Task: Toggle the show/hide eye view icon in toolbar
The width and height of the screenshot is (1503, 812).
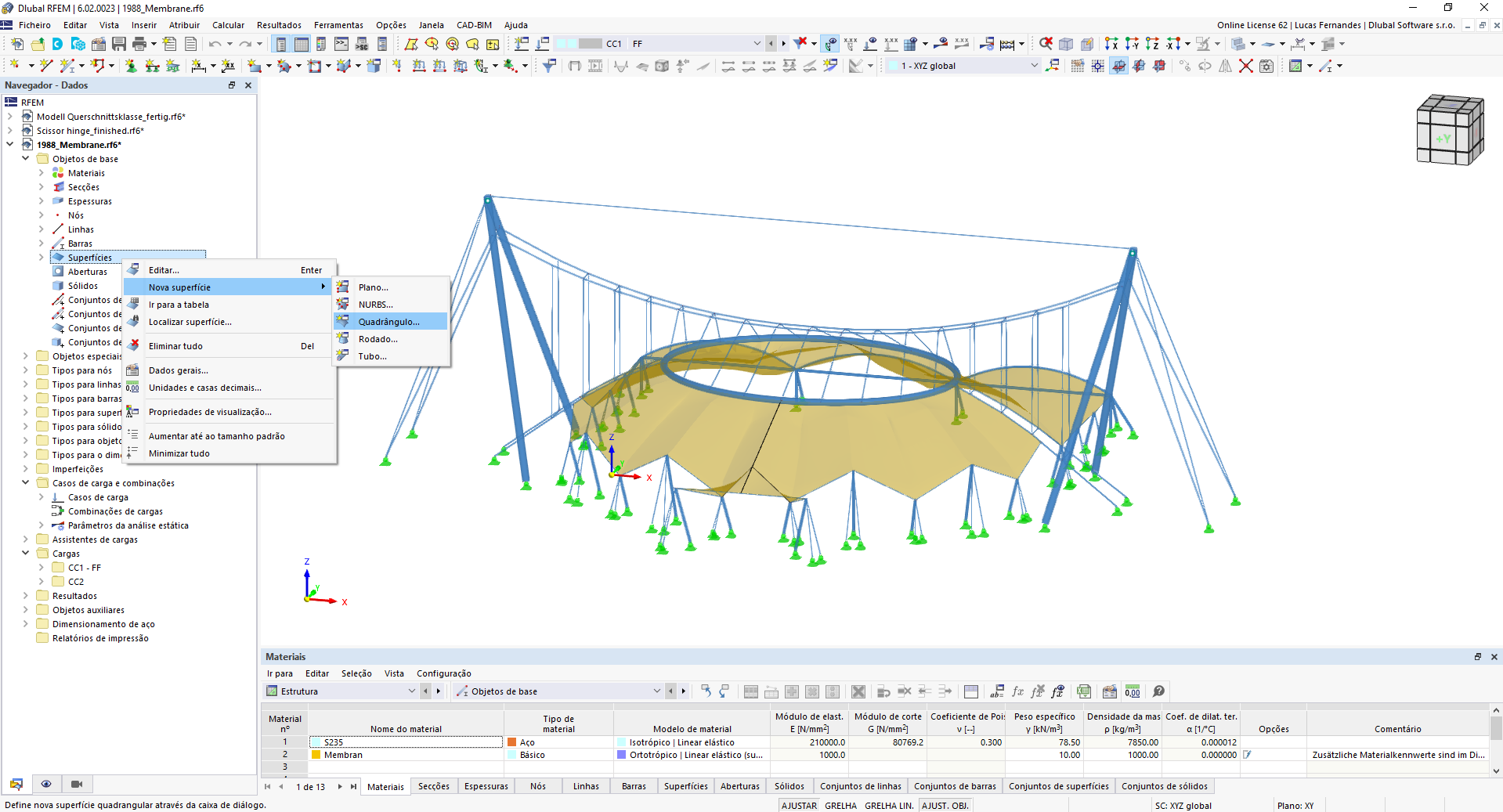Action: click(830, 44)
